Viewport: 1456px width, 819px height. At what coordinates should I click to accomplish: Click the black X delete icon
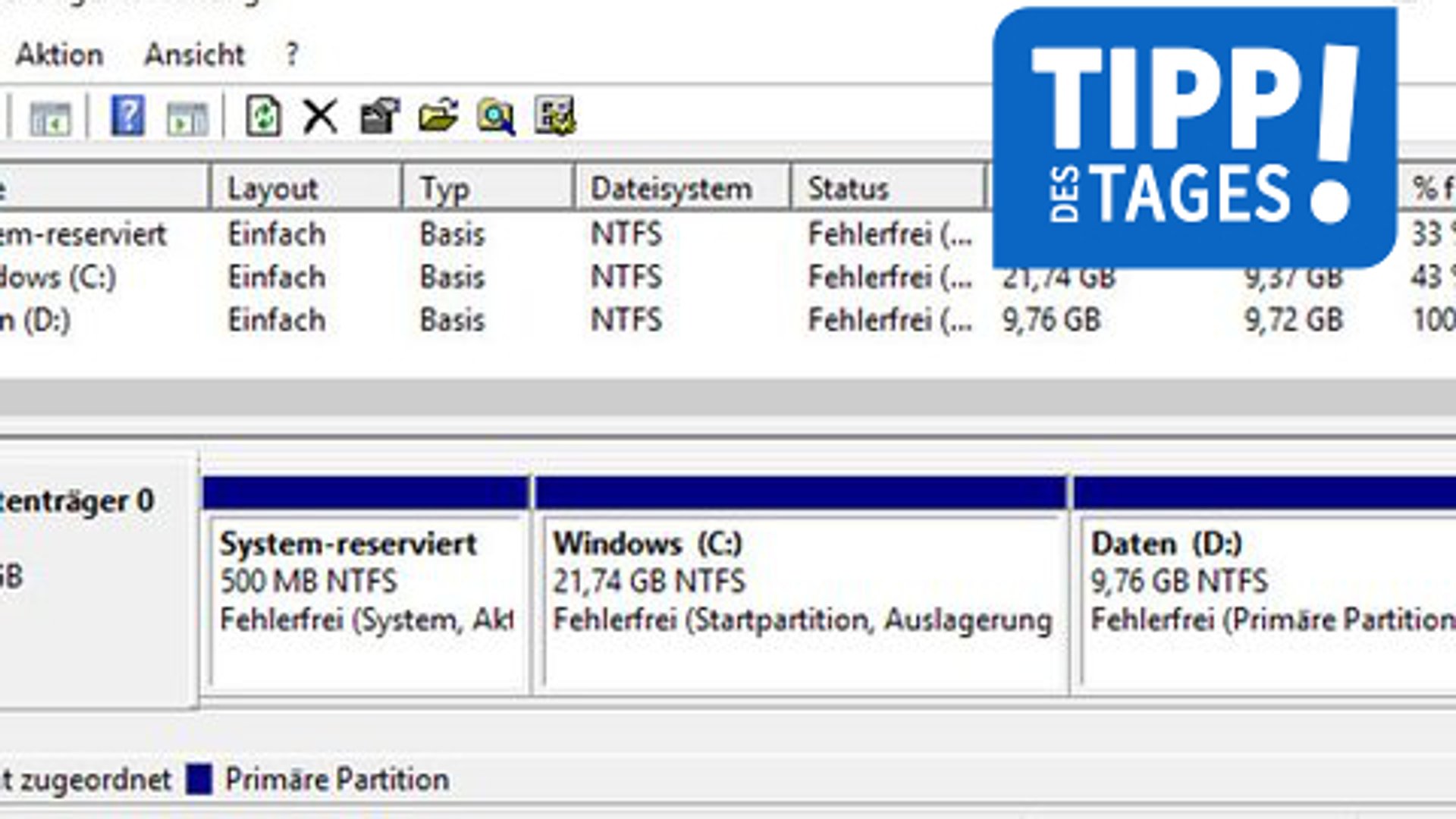click(320, 117)
